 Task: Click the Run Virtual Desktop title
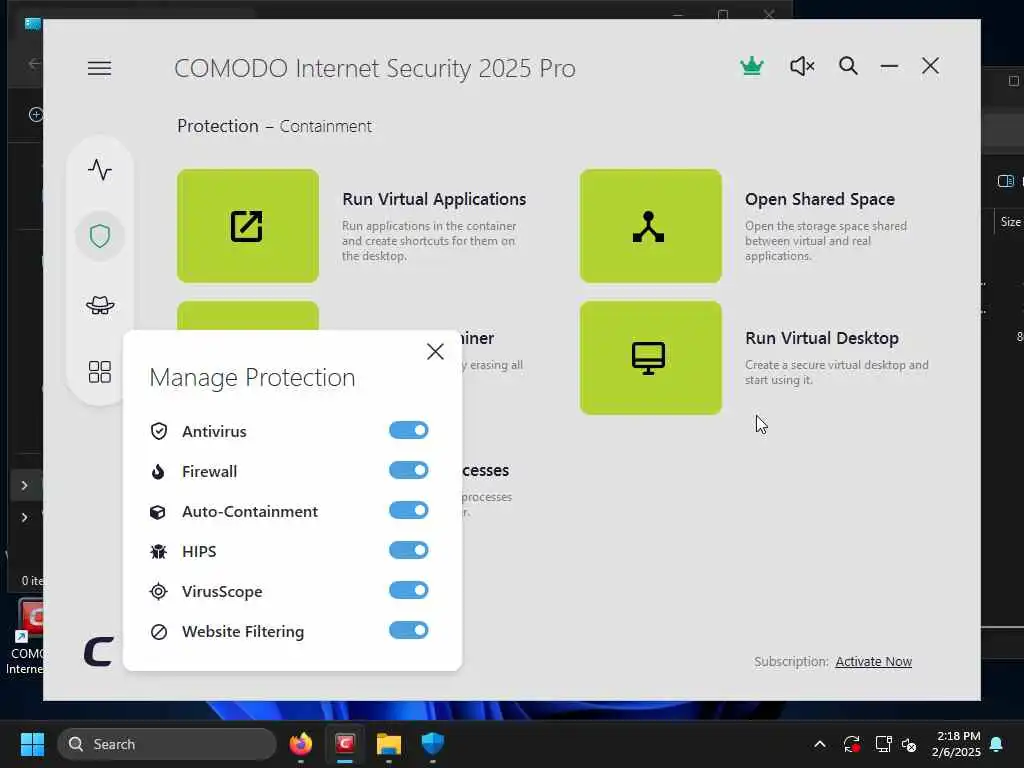click(x=822, y=338)
